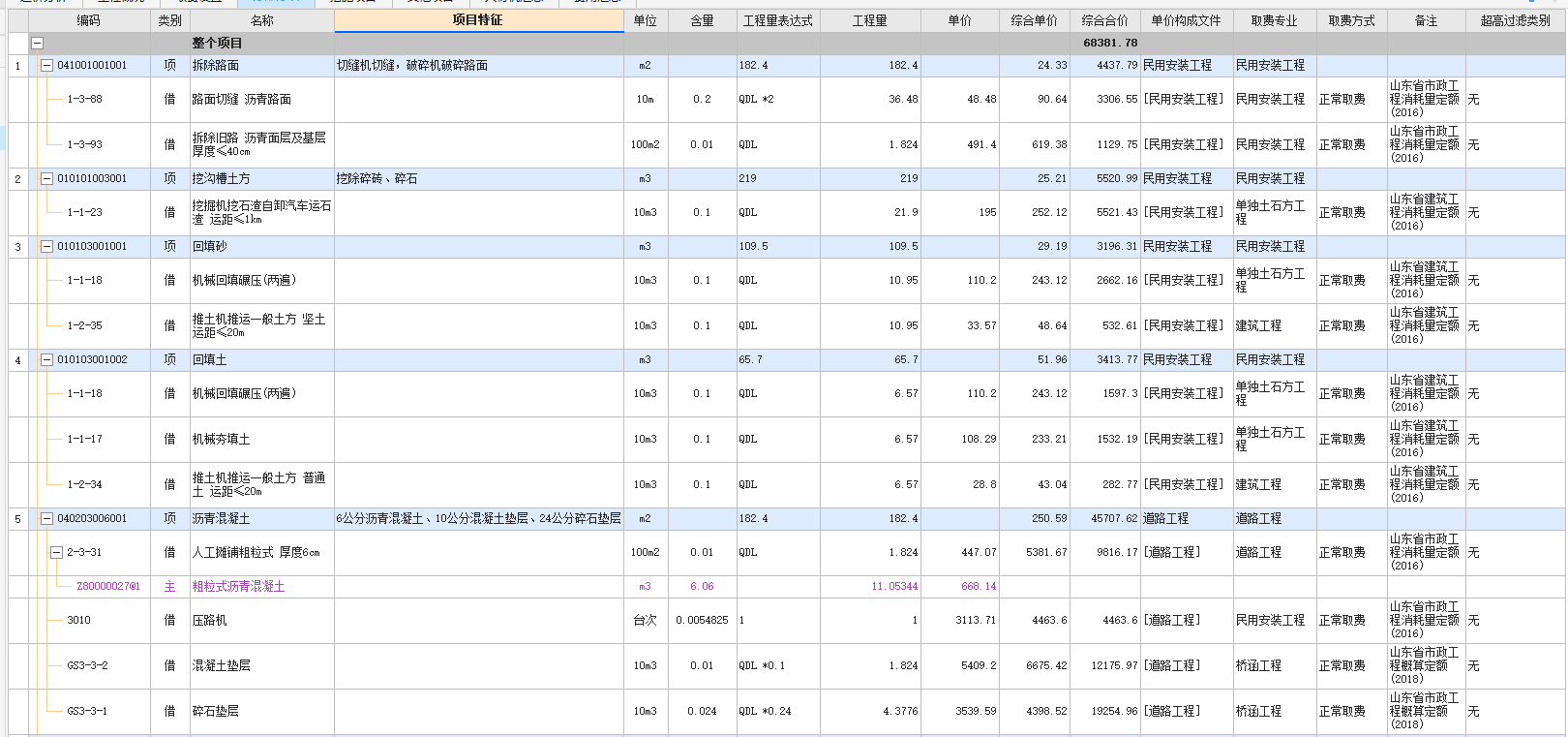Click the 类别 column header
The image size is (1568, 737).
point(169,20)
